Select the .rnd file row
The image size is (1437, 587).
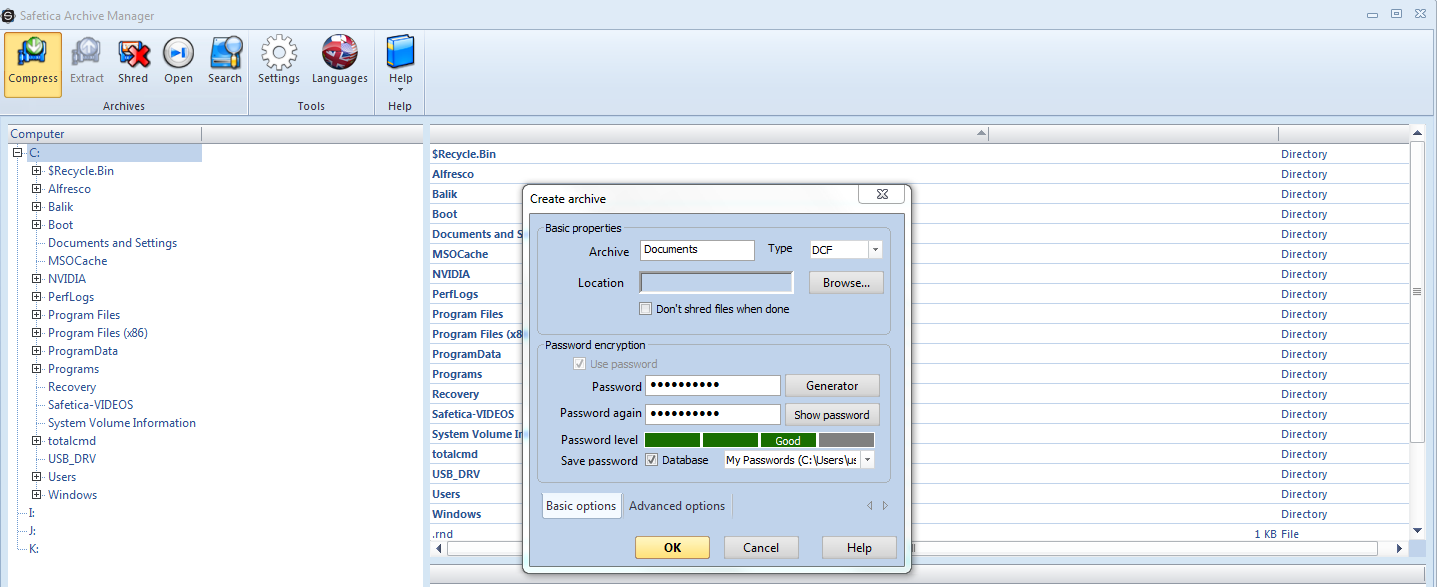pos(919,534)
